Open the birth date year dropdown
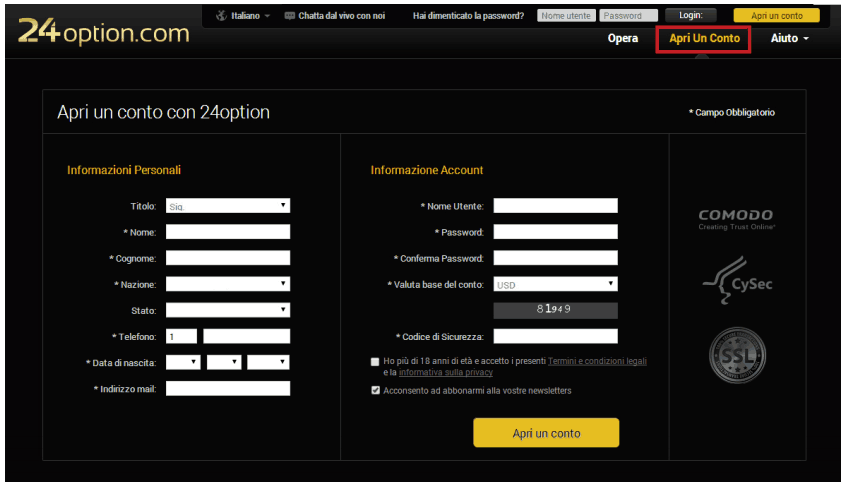Viewport: 845px width, 485px height. point(268,362)
